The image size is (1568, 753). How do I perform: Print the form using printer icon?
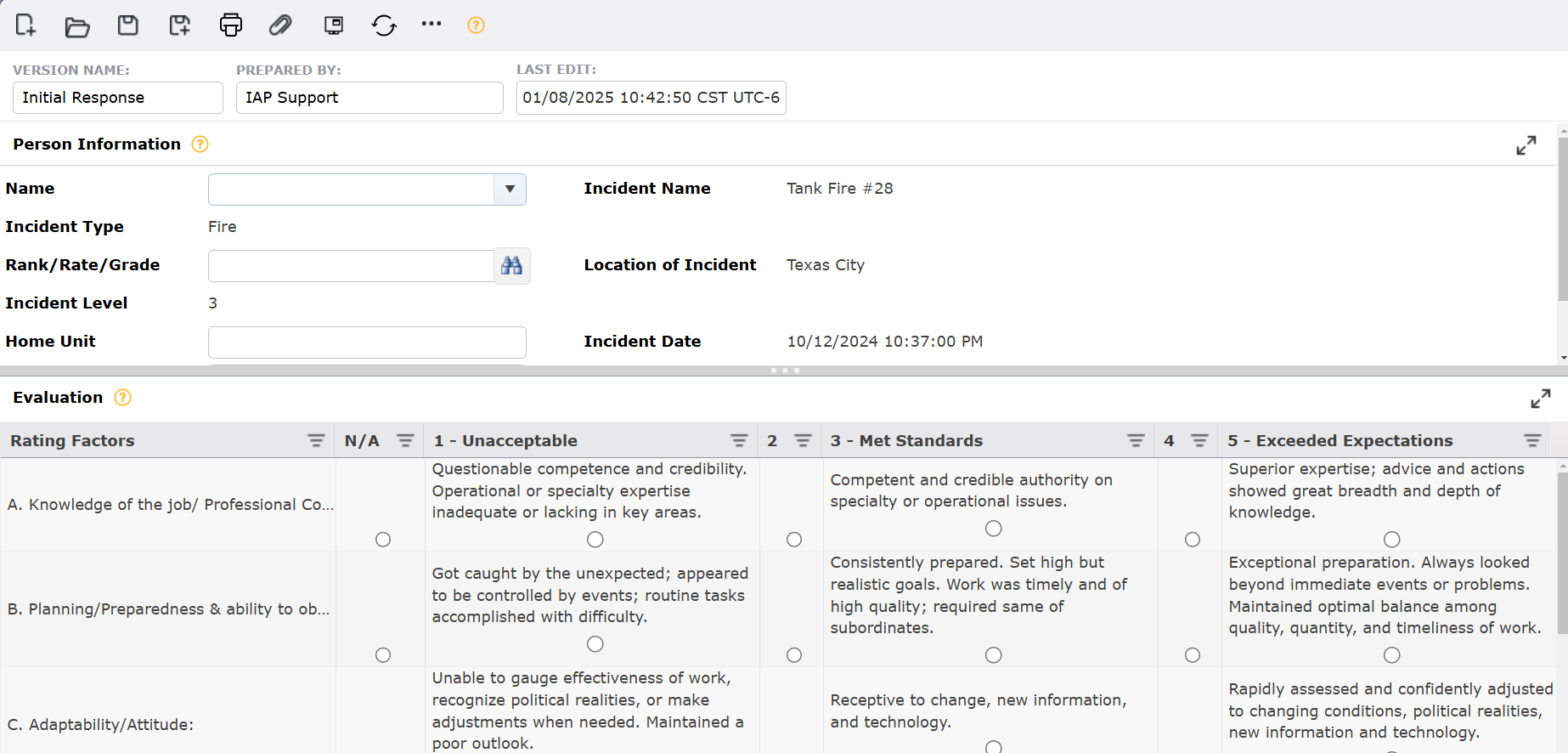(230, 25)
